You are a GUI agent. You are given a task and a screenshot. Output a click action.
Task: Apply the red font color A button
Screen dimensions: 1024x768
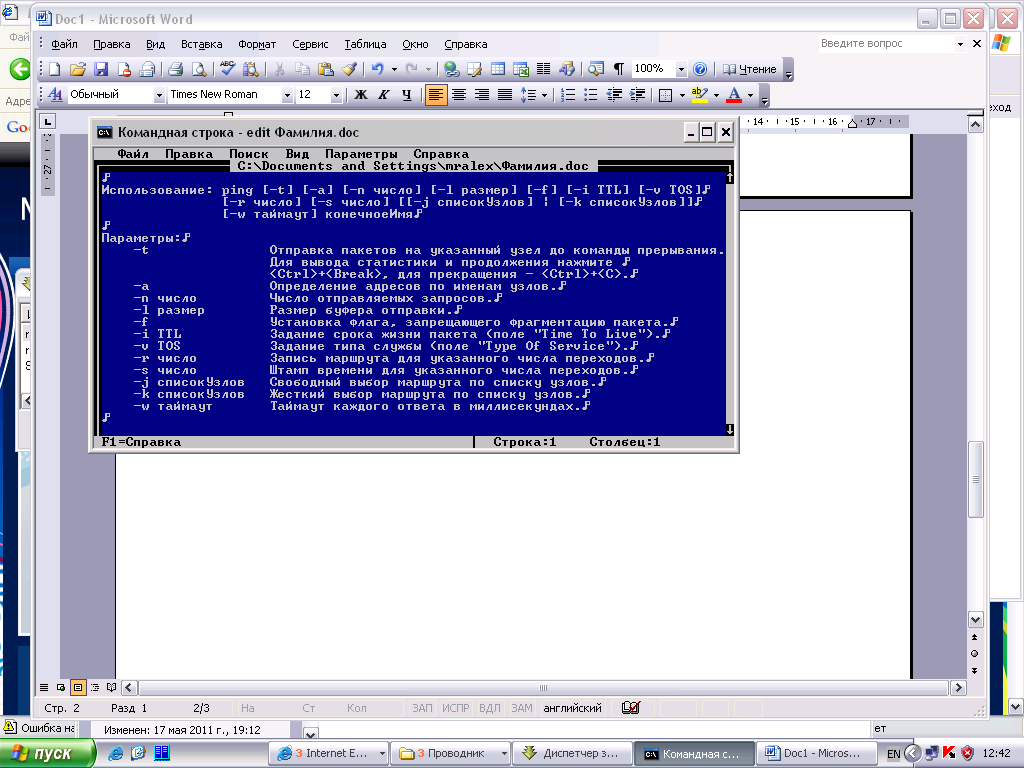click(x=734, y=95)
